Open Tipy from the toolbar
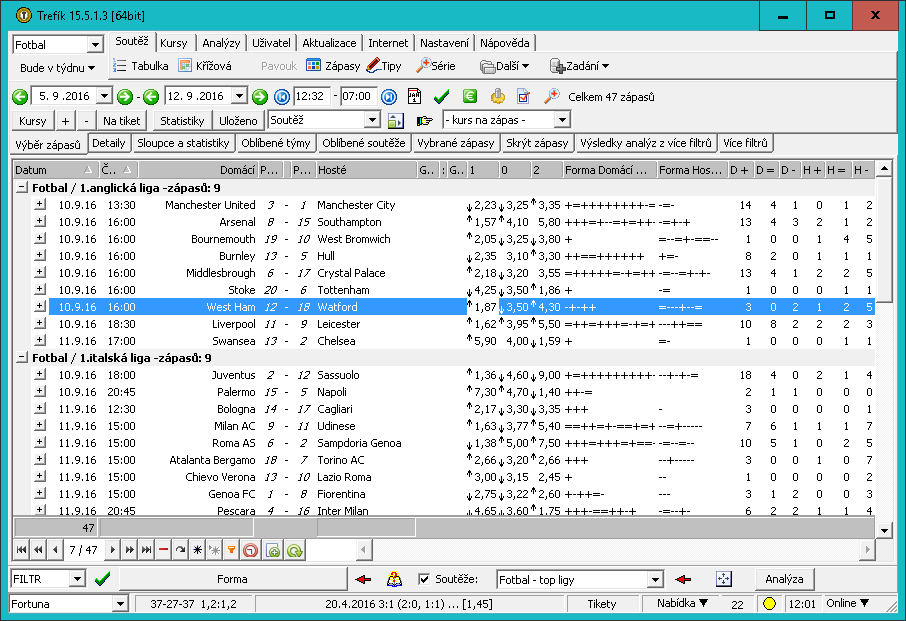This screenshot has height=621, width=906. [373, 66]
